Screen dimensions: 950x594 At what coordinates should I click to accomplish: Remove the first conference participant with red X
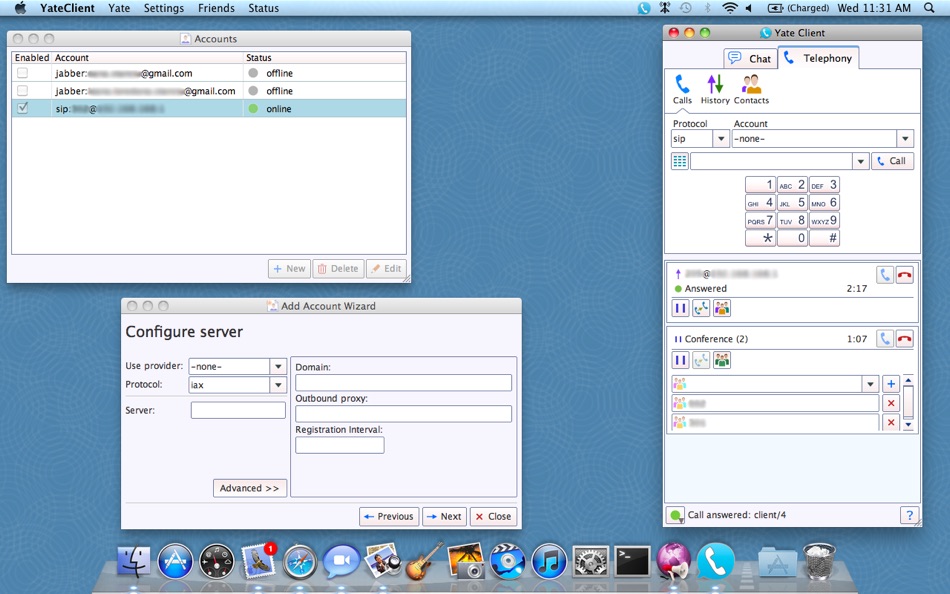(x=891, y=403)
